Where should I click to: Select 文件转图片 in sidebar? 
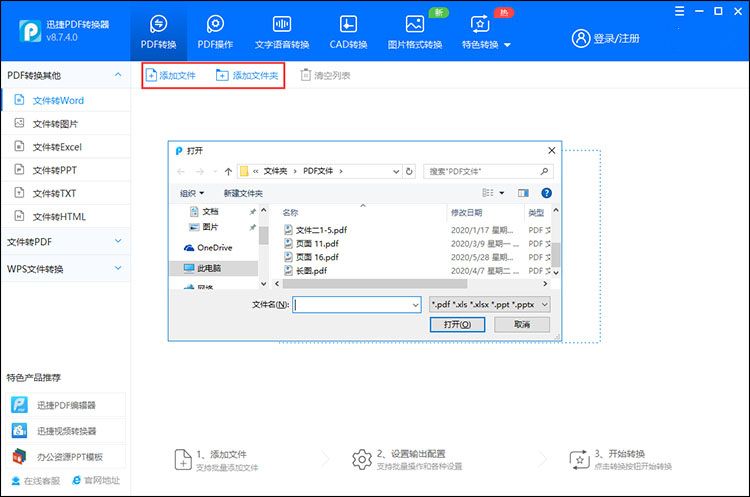coord(66,124)
